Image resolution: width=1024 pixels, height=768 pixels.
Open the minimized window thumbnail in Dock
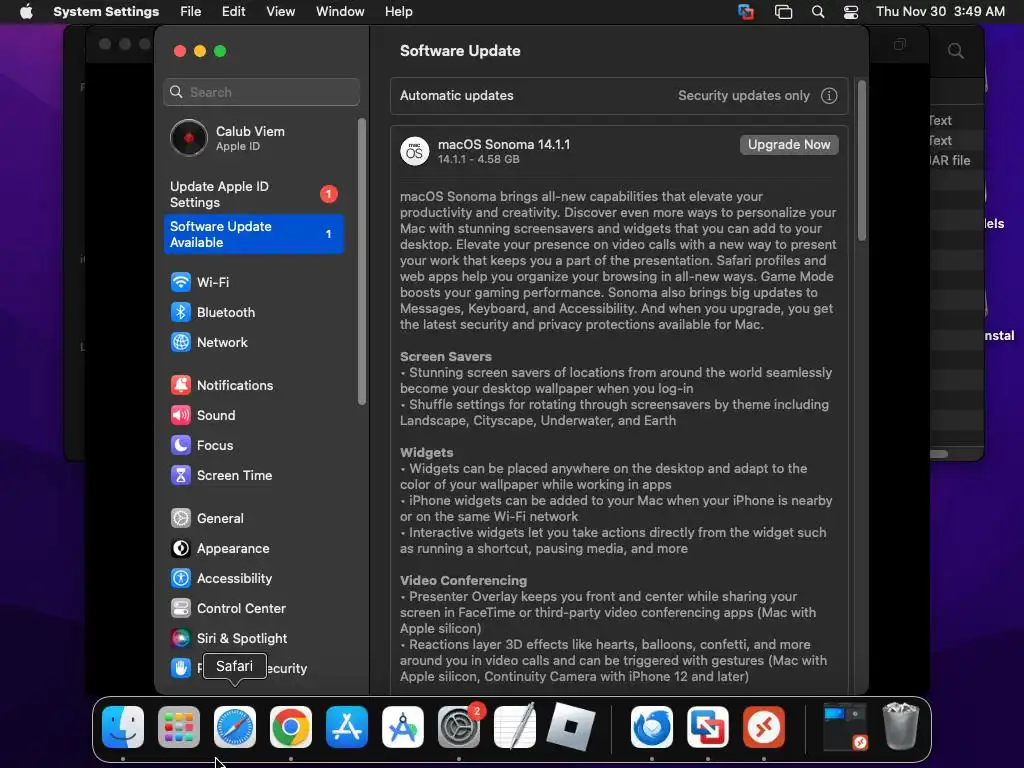(844, 726)
